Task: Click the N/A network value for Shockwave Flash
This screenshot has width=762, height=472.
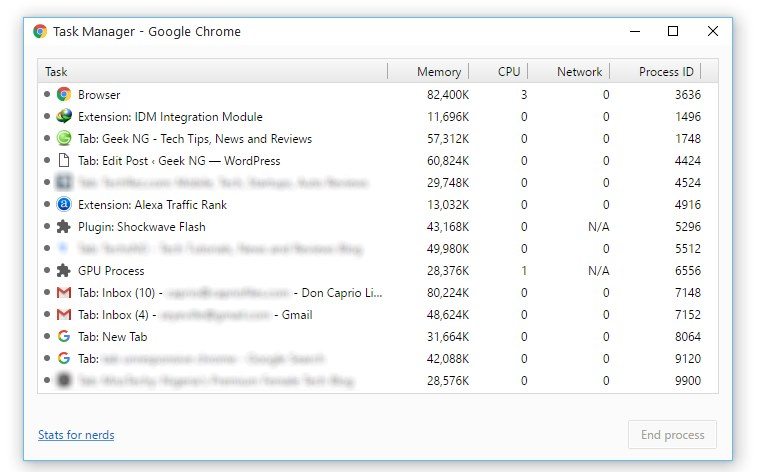Action: click(x=598, y=227)
